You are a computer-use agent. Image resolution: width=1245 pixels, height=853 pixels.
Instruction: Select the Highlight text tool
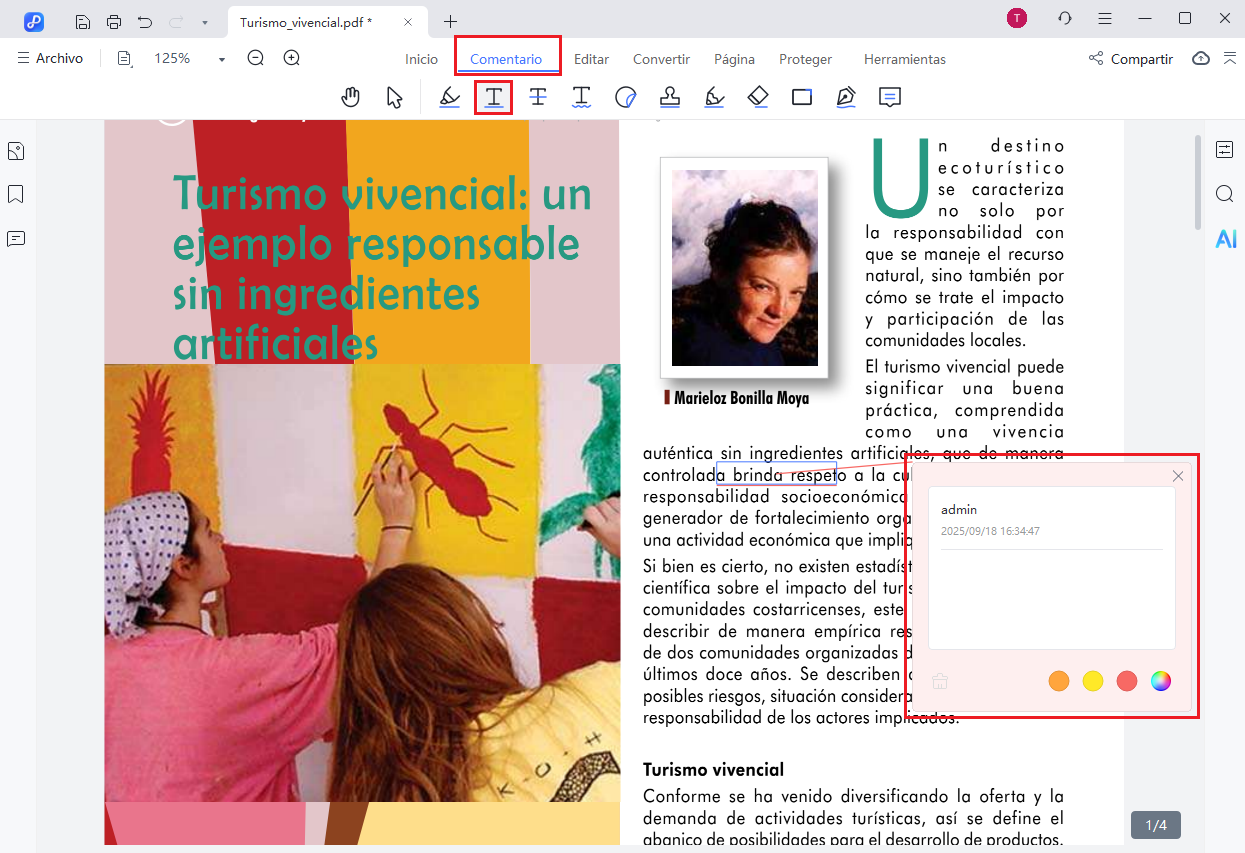pyautogui.click(x=450, y=97)
